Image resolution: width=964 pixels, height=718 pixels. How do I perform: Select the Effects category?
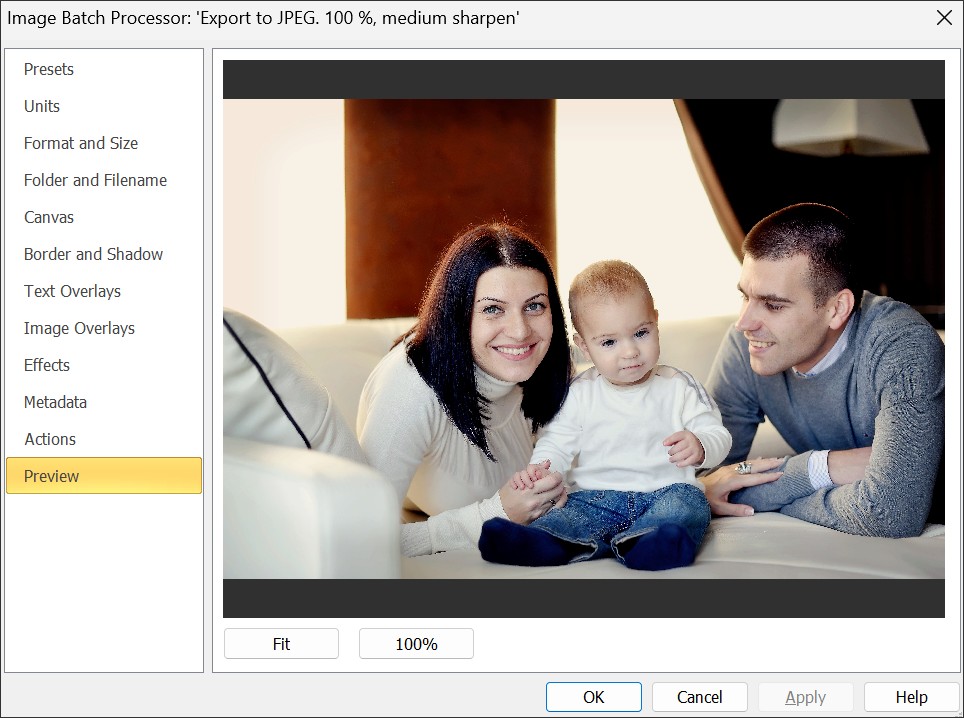(x=103, y=365)
